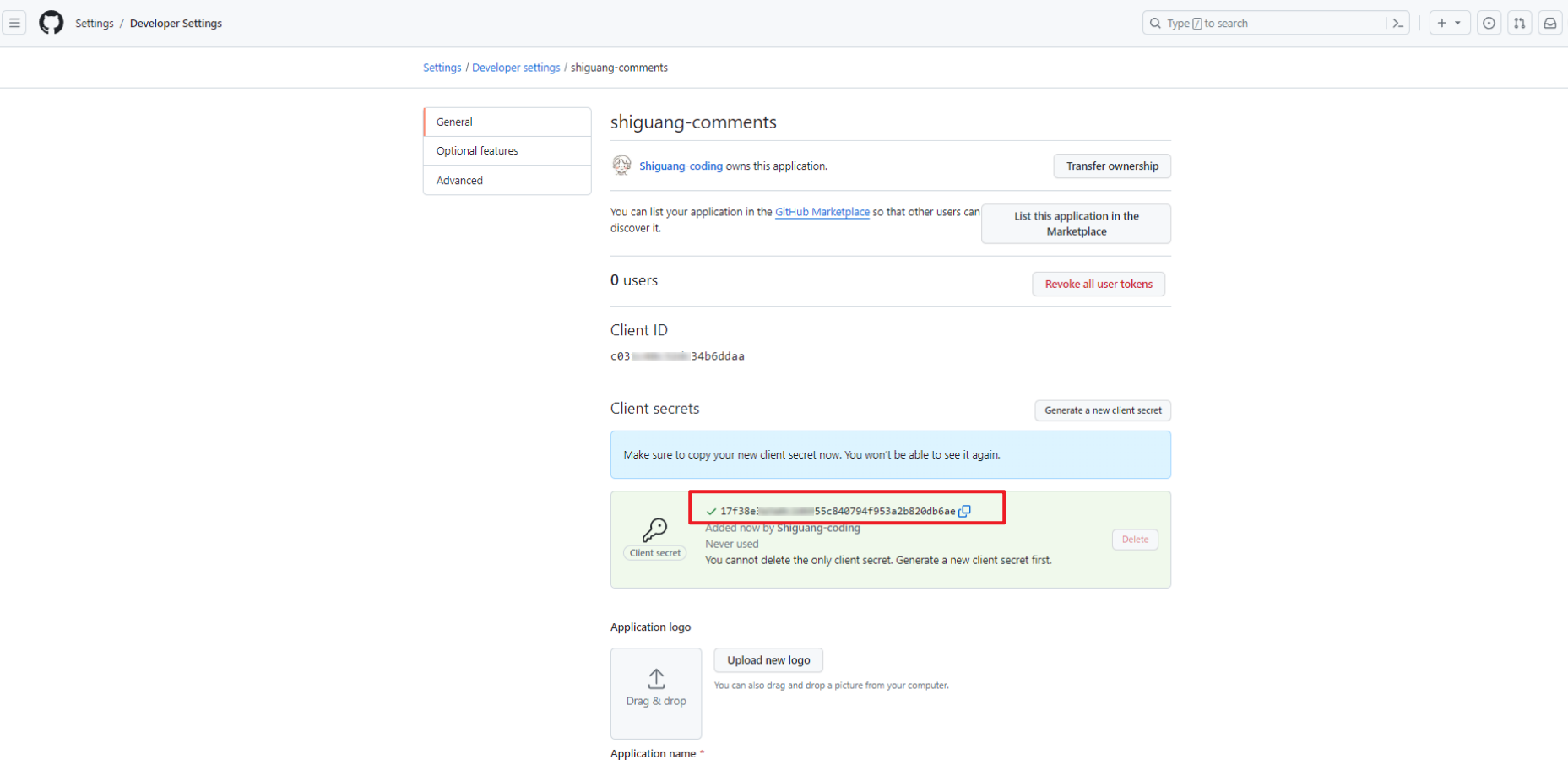Open the hamburger navigation menu
Viewport: 1568px width, 776px height.
click(x=14, y=23)
